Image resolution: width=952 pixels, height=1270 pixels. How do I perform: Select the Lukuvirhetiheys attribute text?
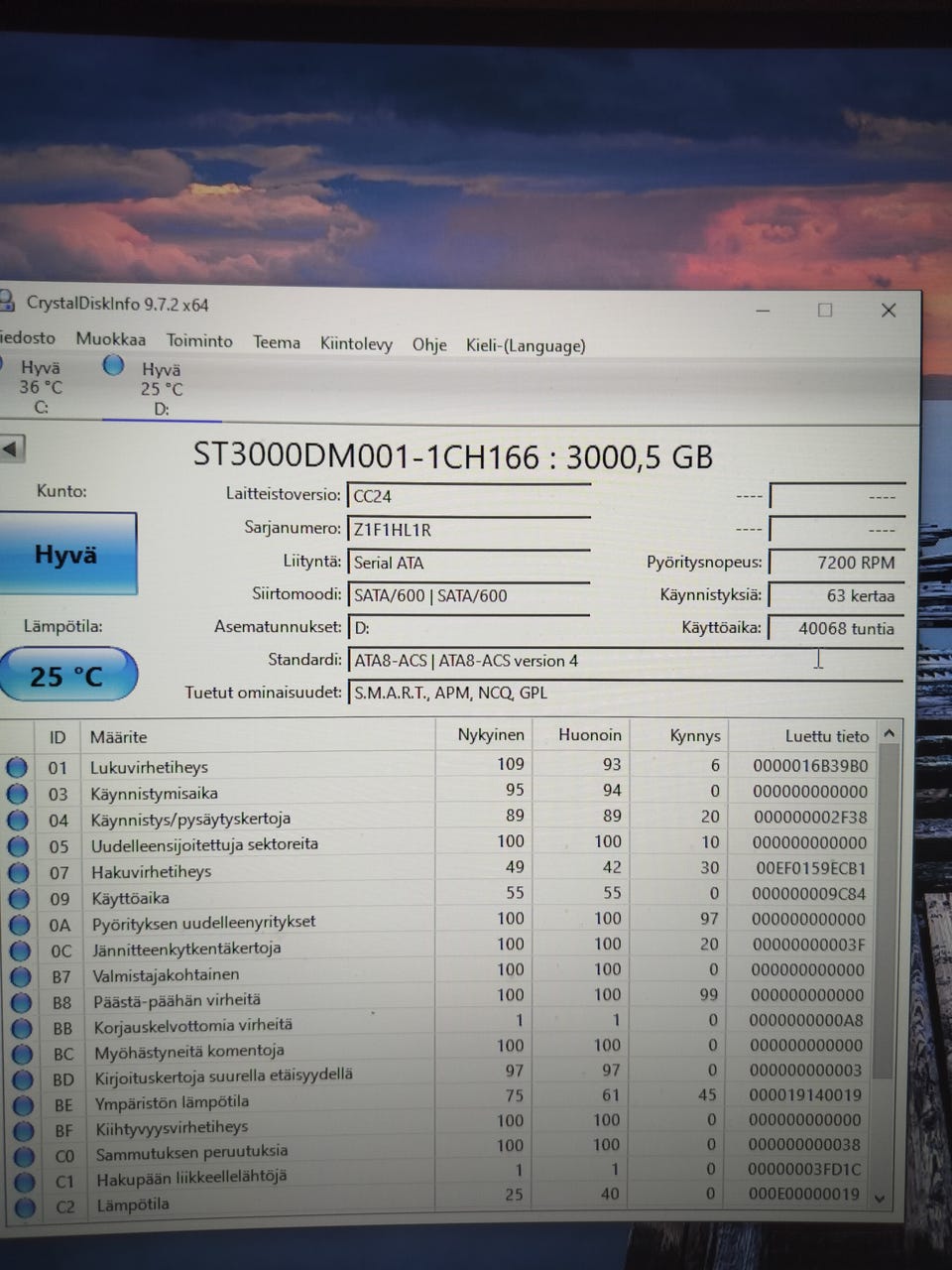149,767
